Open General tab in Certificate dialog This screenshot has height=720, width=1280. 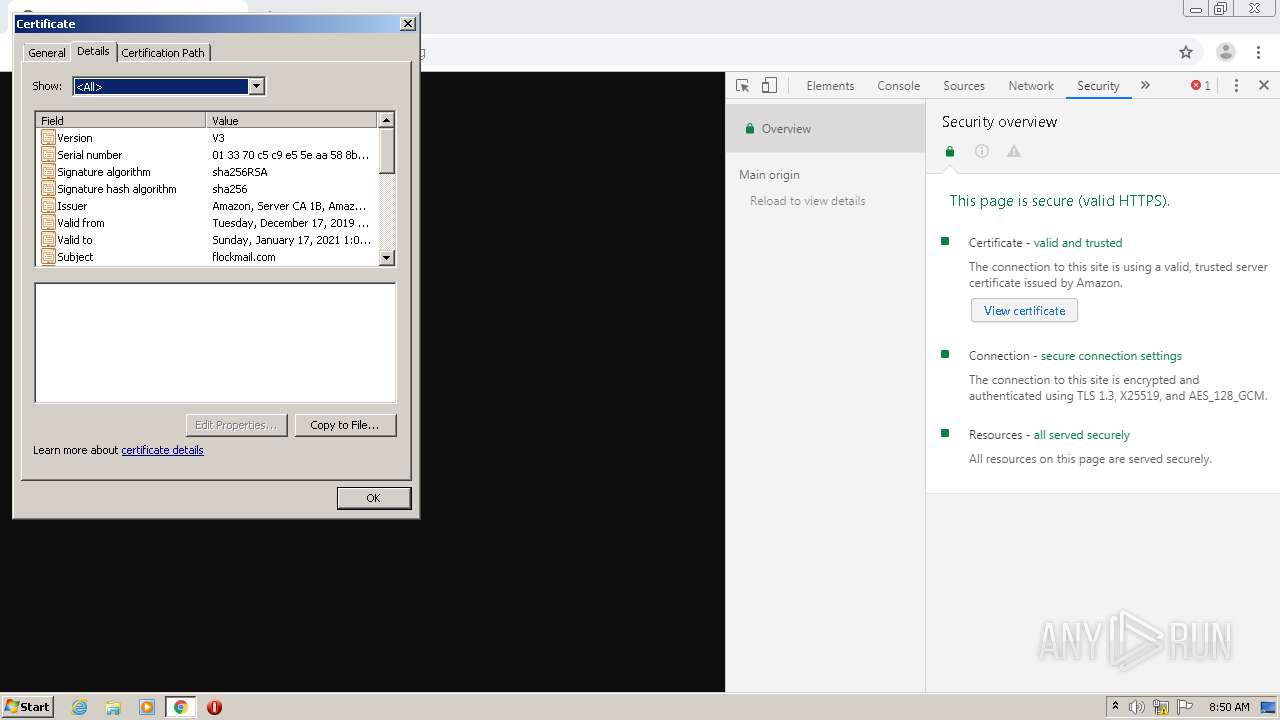click(x=47, y=53)
